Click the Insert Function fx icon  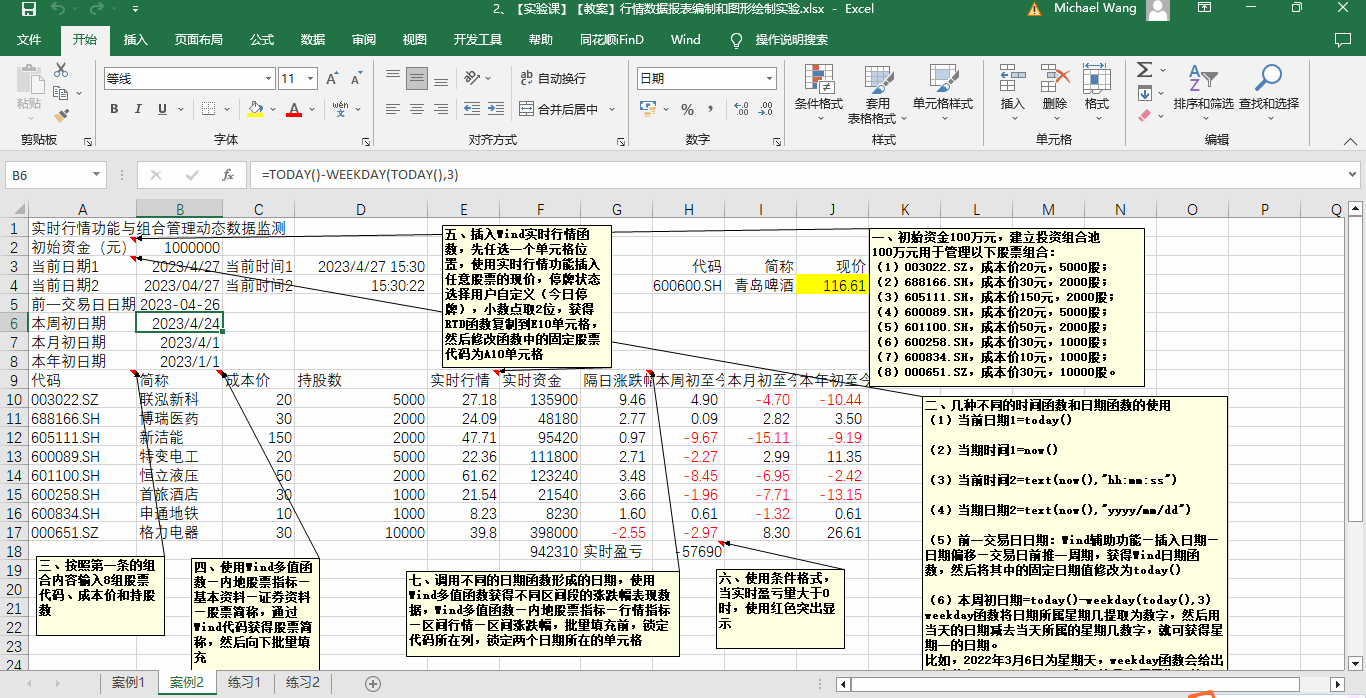coord(228,175)
